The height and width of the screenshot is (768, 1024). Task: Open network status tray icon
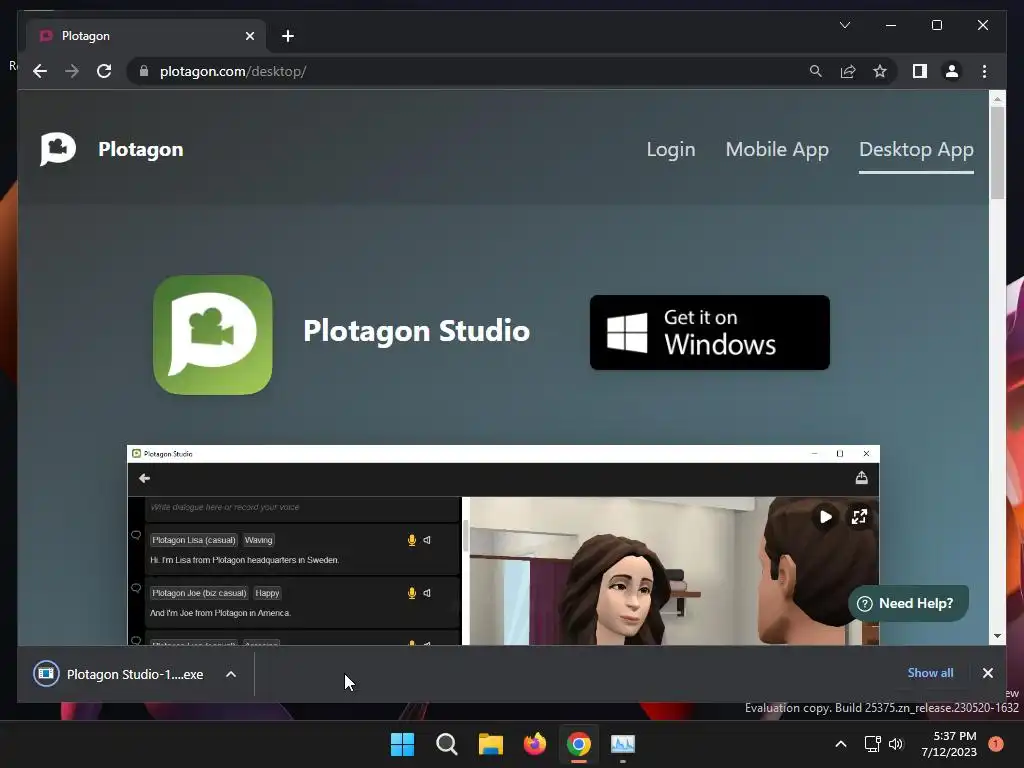click(872, 744)
